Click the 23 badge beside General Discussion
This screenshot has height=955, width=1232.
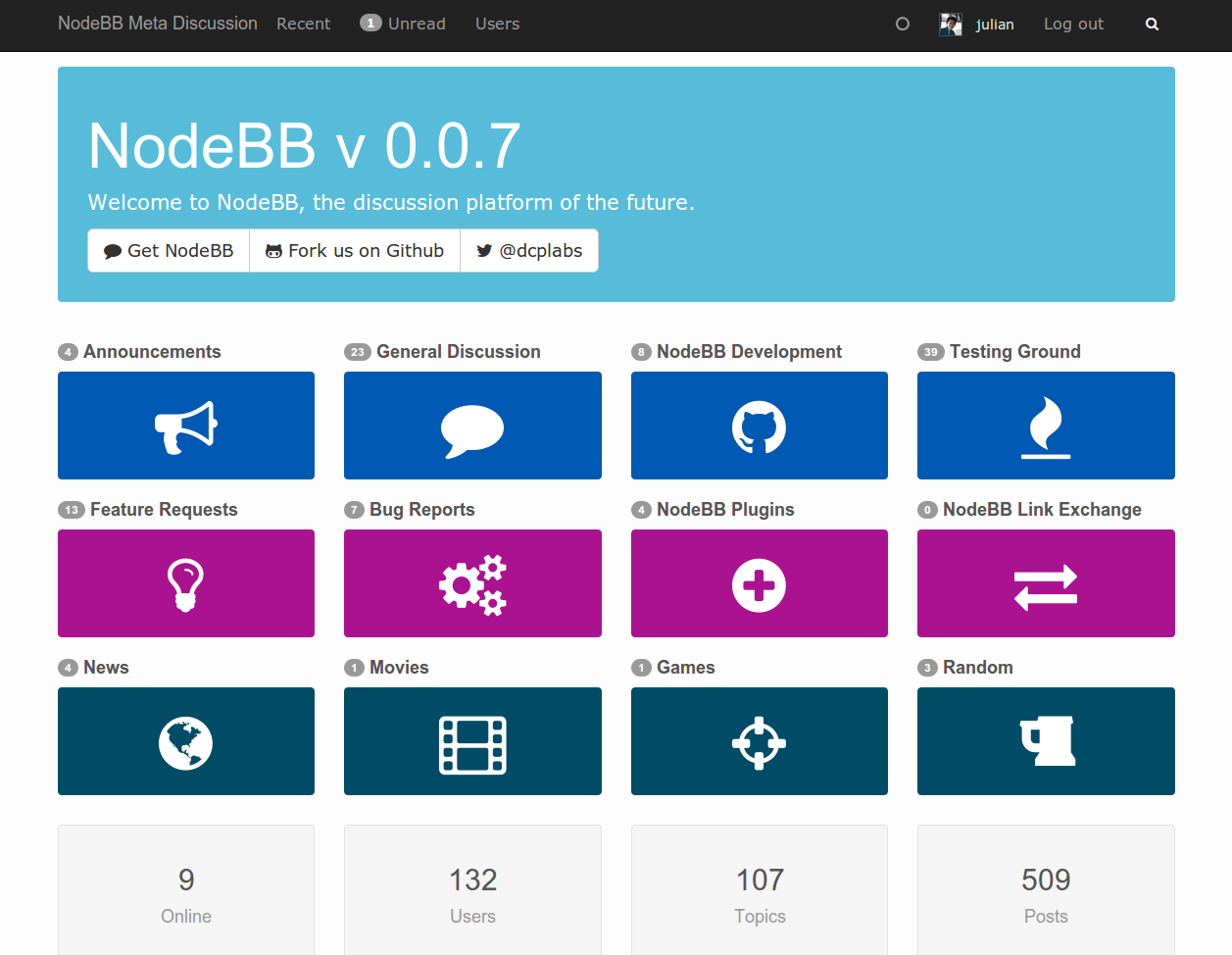point(358,352)
